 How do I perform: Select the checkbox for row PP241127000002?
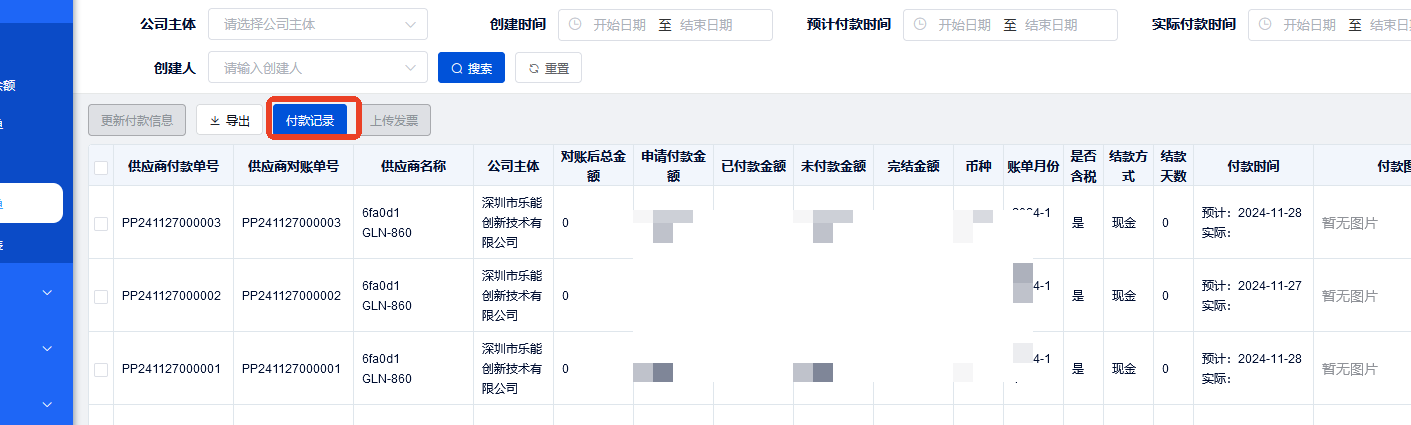101,296
